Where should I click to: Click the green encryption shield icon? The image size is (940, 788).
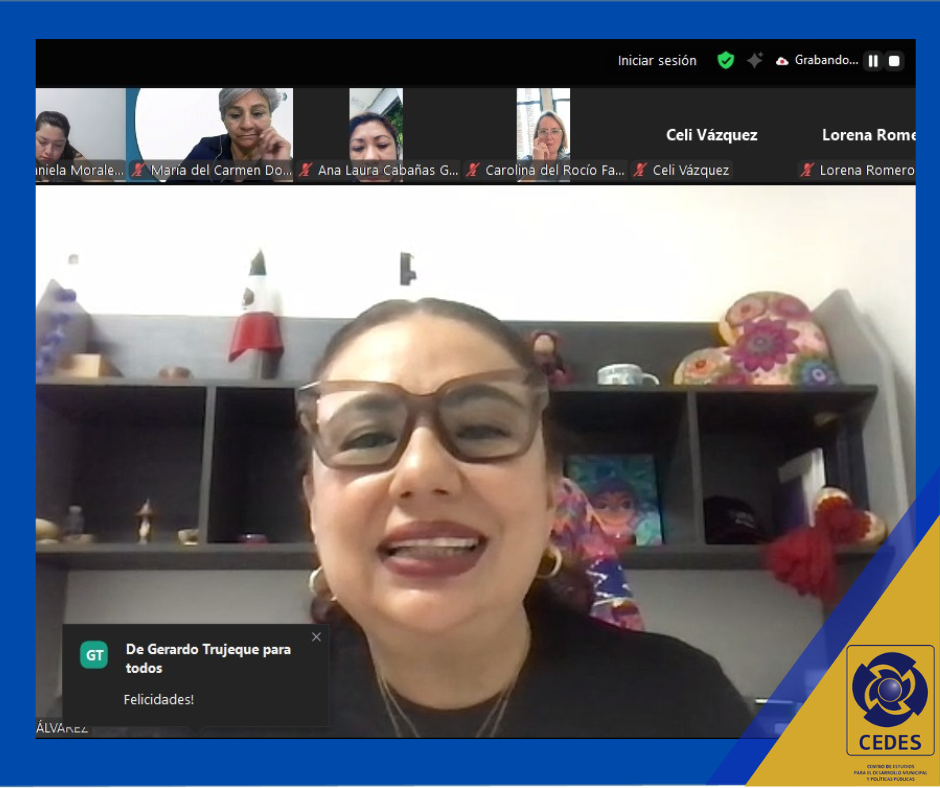[726, 61]
